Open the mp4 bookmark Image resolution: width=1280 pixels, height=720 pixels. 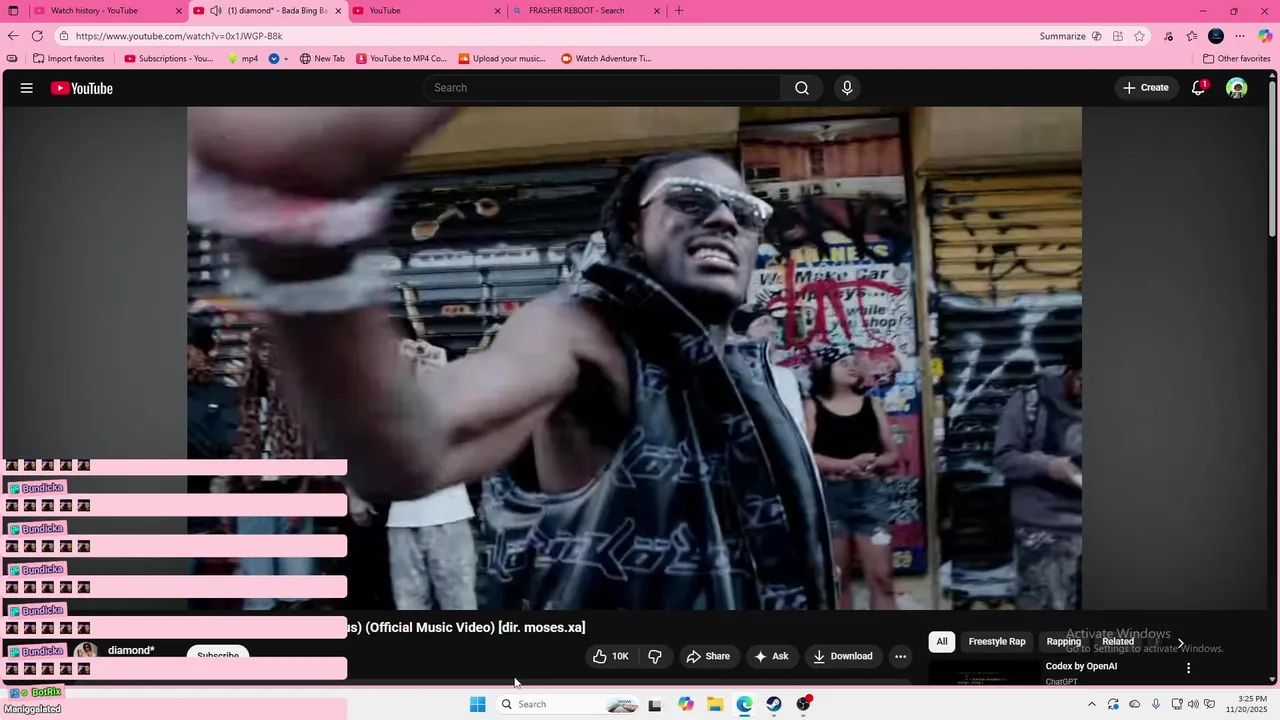point(243,58)
